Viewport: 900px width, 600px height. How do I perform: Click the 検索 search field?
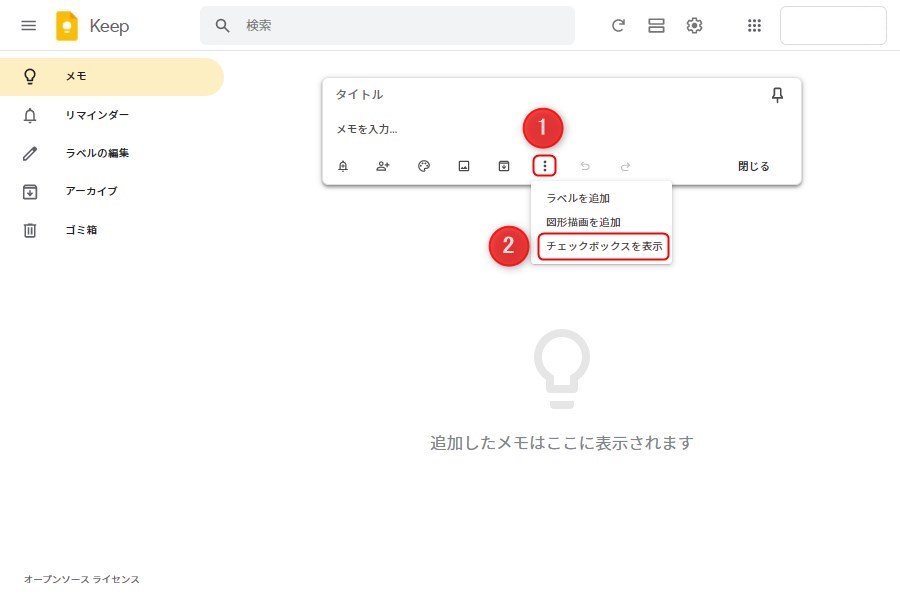(400, 26)
